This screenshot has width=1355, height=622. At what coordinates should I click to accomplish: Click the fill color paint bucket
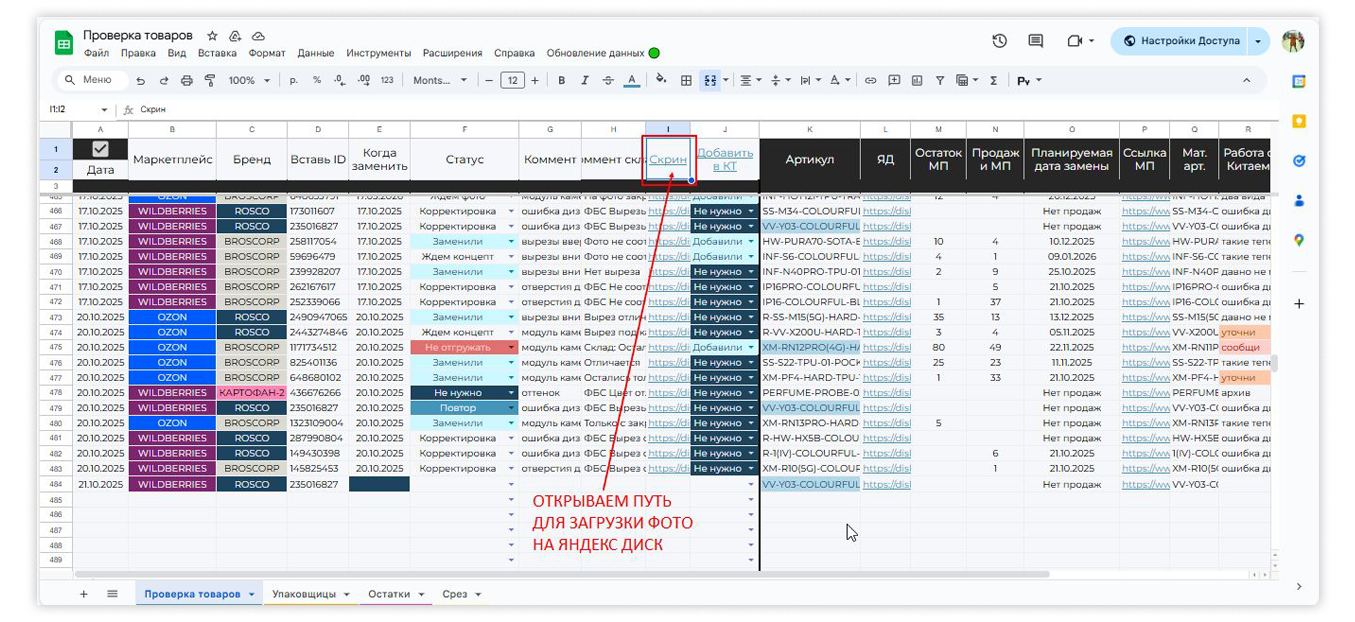click(x=661, y=80)
